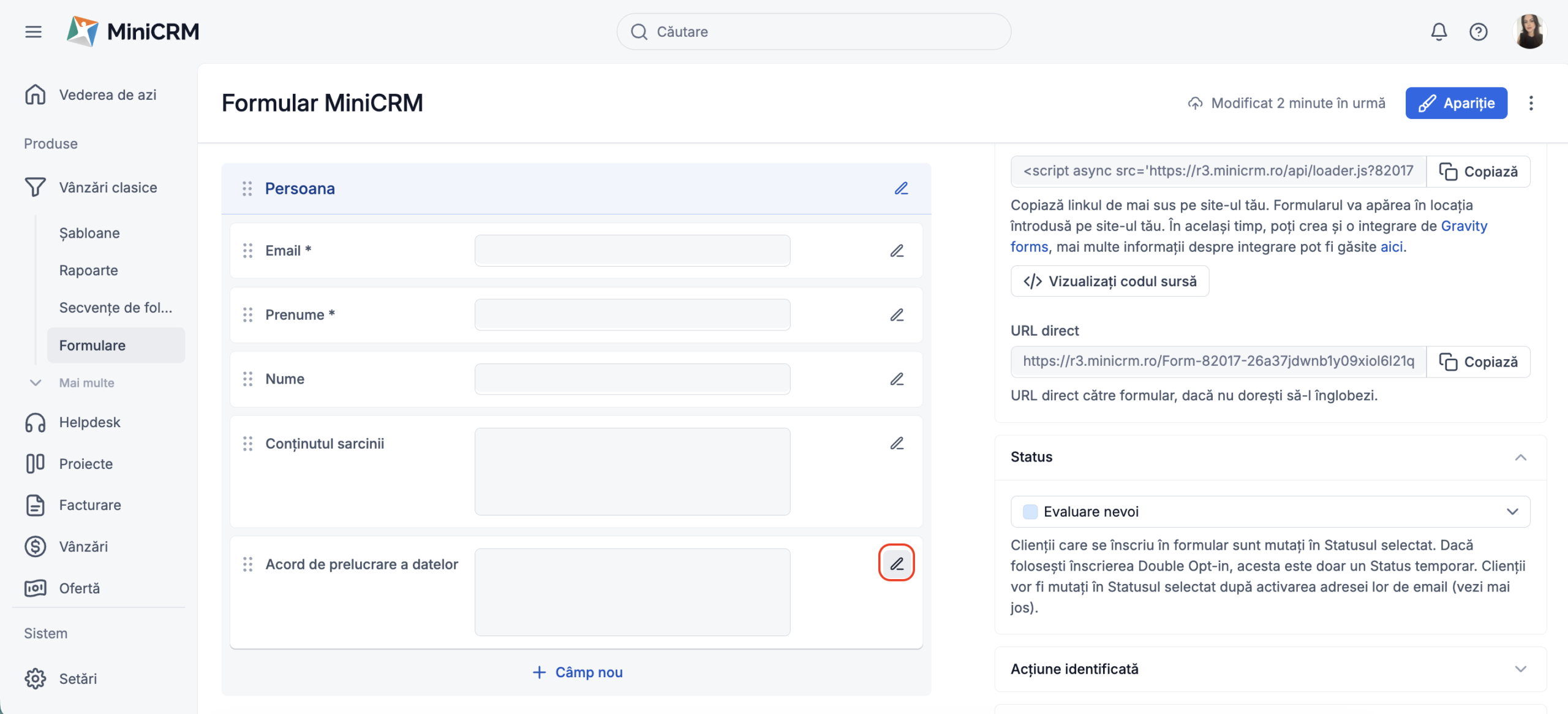Add a new field with Câmp nou
Viewport: 1568px width, 714px height.
click(577, 672)
